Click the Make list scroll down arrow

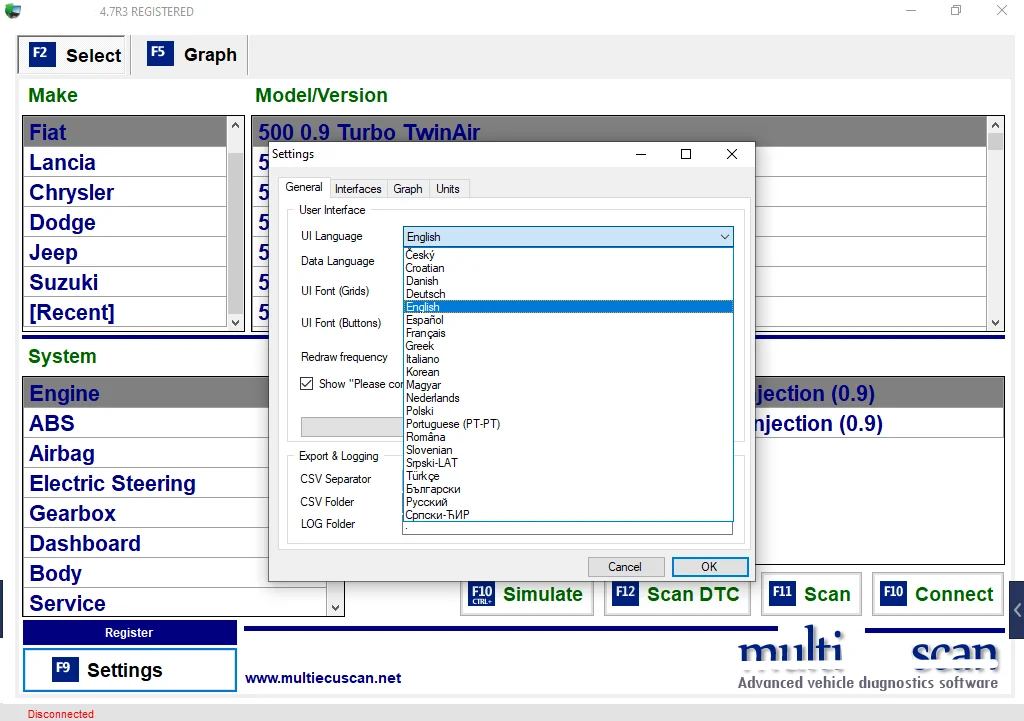[x=236, y=322]
